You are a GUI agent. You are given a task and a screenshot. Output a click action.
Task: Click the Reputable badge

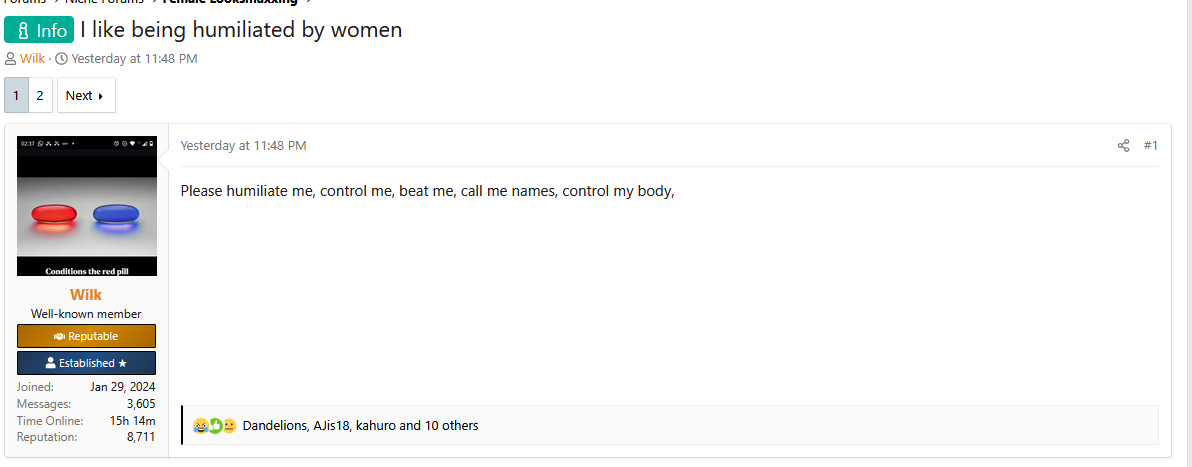coord(86,336)
